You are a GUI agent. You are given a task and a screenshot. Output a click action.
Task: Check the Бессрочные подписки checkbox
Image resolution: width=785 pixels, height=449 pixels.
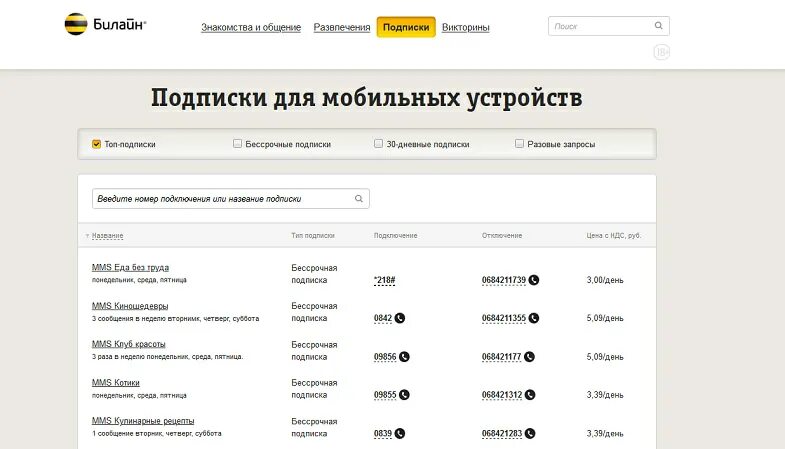point(237,144)
